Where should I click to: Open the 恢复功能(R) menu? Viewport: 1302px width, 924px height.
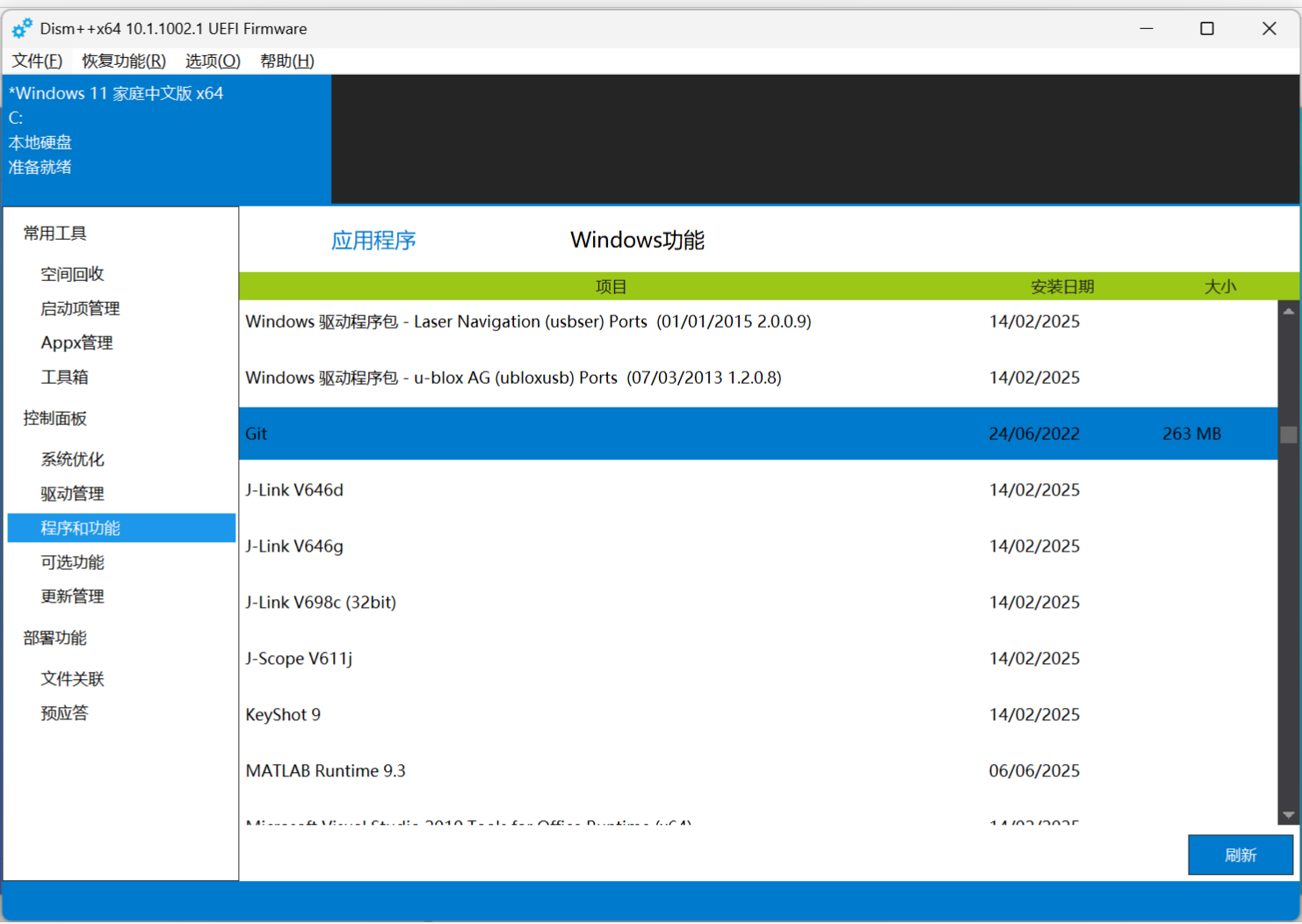click(x=124, y=61)
